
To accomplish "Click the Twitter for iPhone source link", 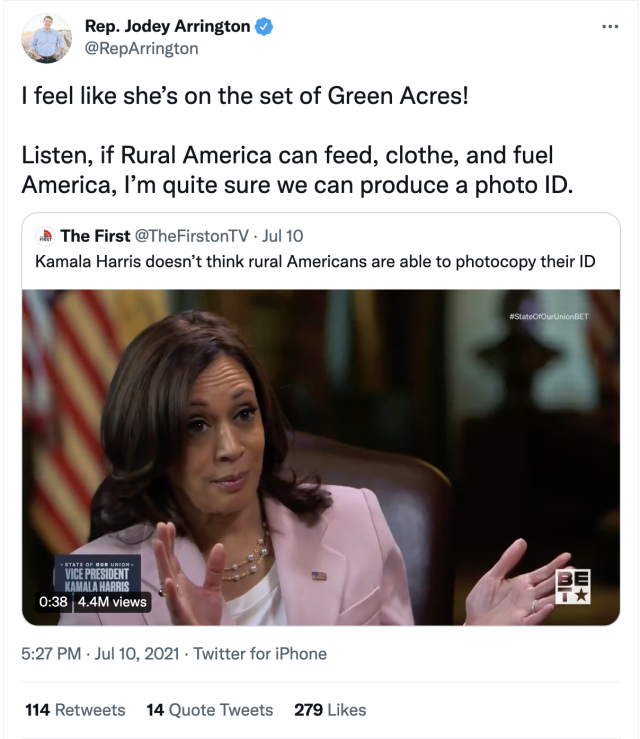I will pyautogui.click(x=260, y=654).
